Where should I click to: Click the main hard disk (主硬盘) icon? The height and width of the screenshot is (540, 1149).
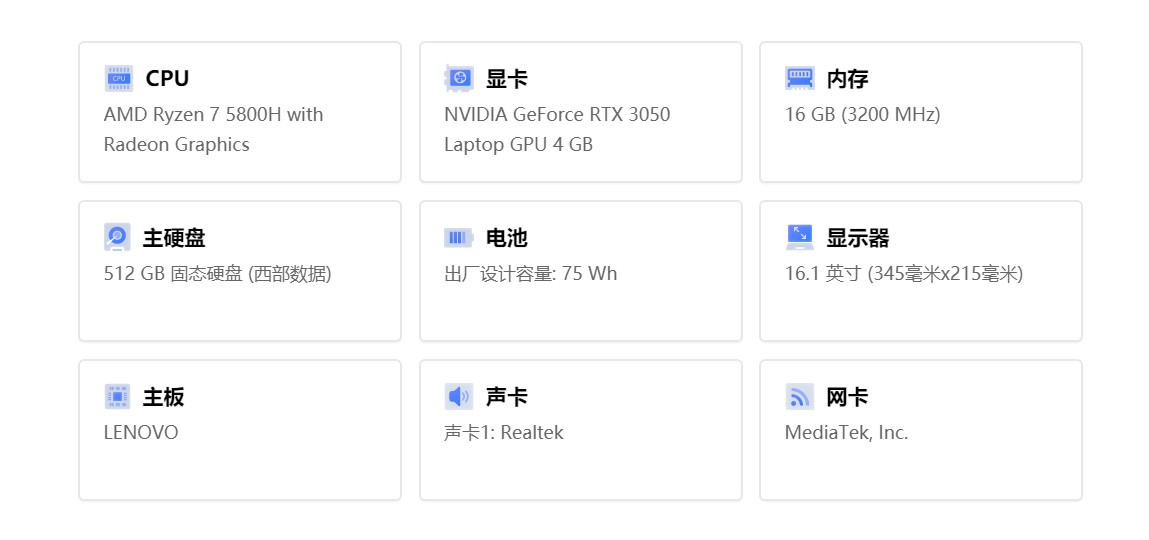coord(117,237)
